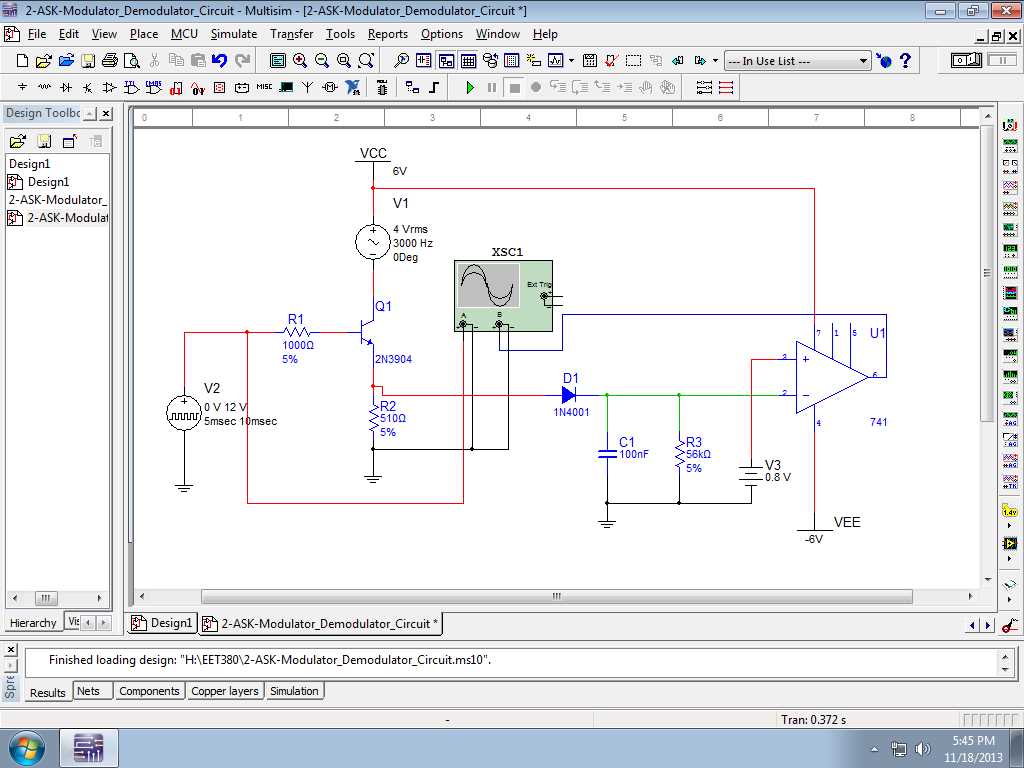This screenshot has height=768, width=1024.
Task: Open the Copper layers tab
Action: (225, 691)
